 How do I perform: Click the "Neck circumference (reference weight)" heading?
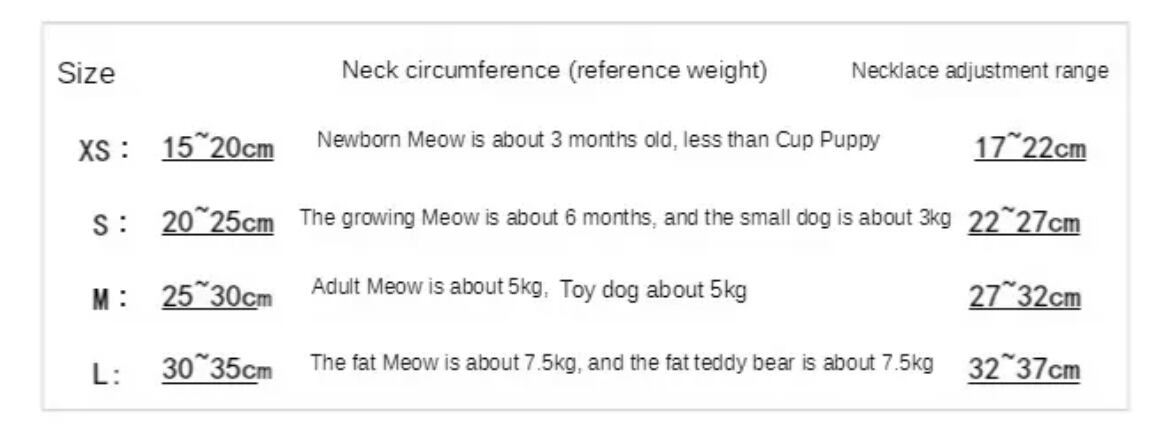[555, 71]
